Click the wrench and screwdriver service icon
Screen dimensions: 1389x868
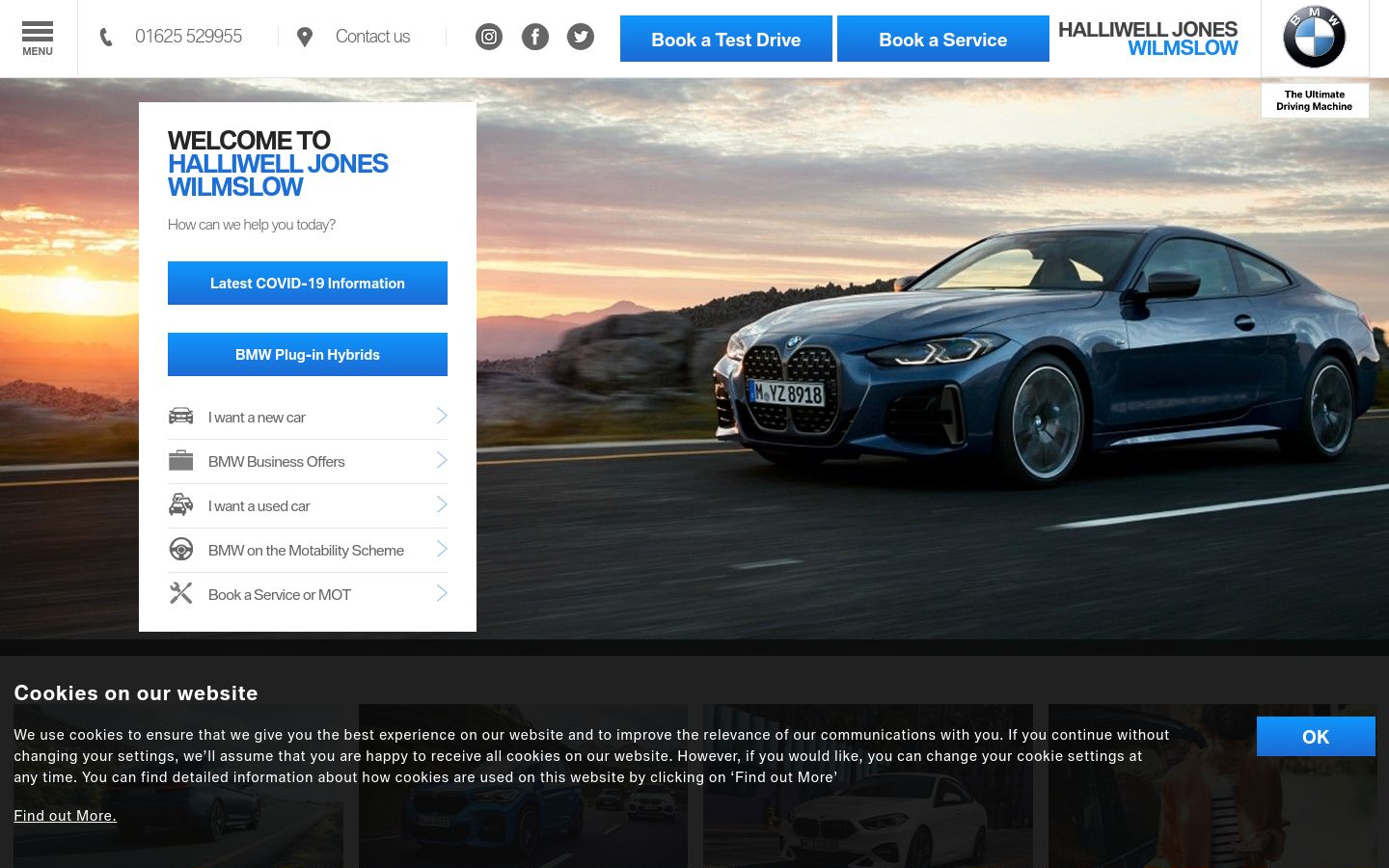point(180,593)
